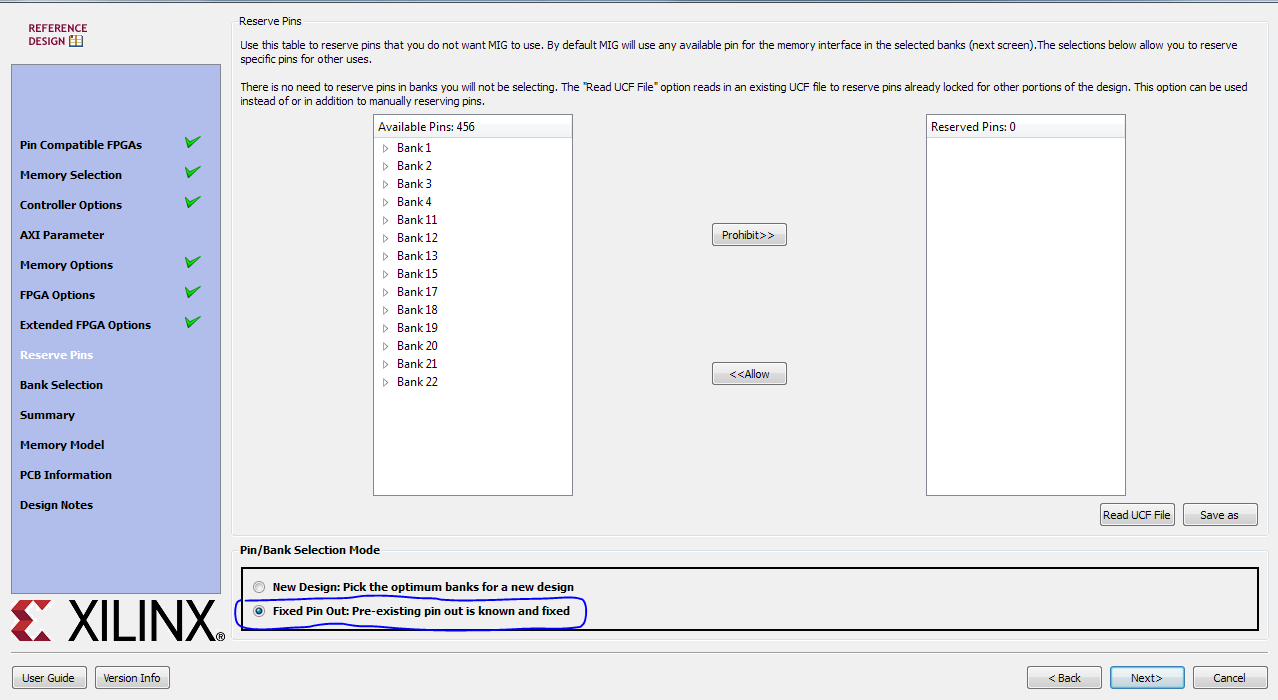Open Summary step in sidebar
This screenshot has width=1278, height=700.
point(47,415)
